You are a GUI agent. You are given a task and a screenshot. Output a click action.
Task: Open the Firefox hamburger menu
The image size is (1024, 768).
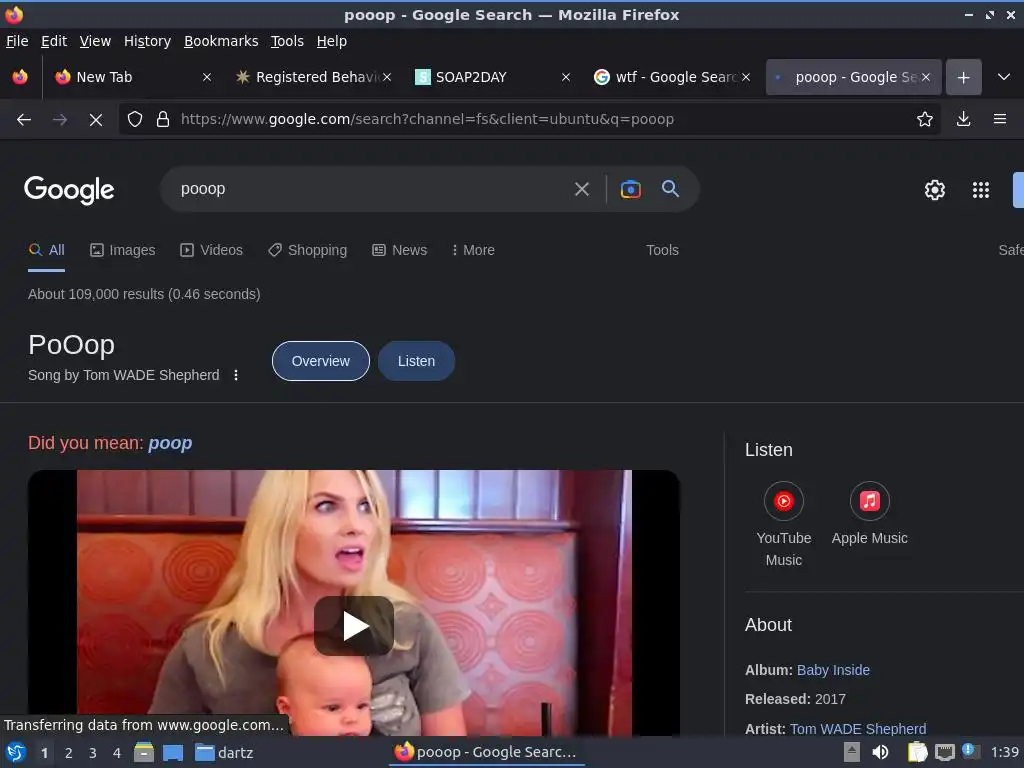[1000, 120]
